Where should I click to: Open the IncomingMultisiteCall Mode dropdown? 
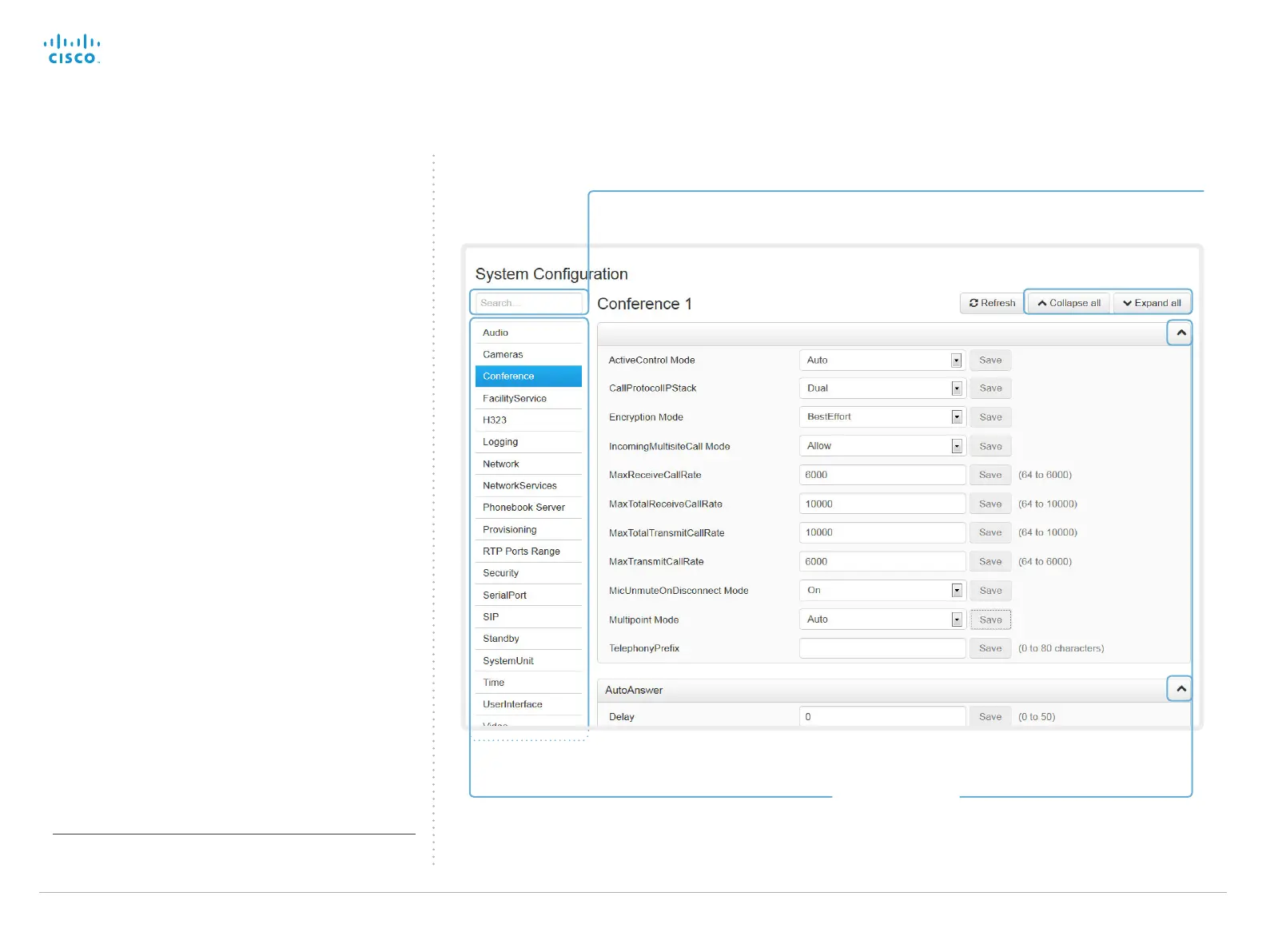tap(882, 446)
